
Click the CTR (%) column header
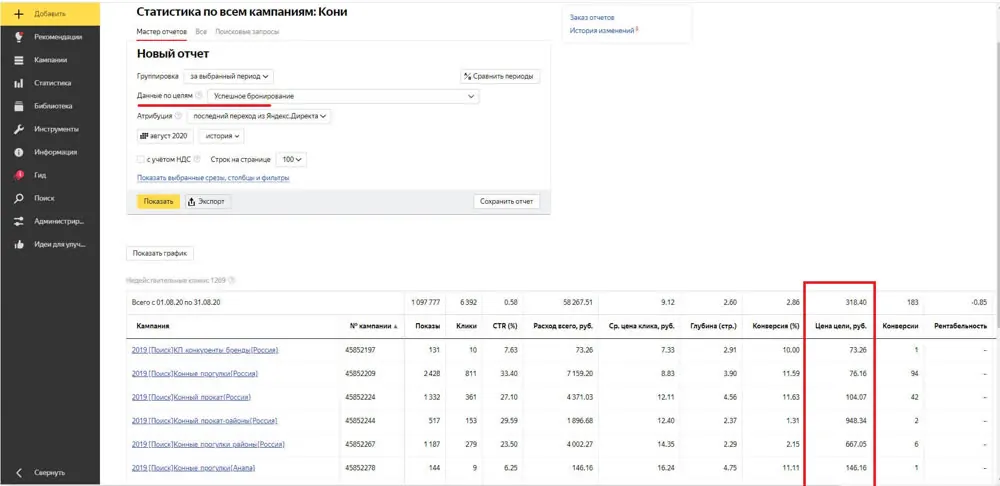[504, 326]
